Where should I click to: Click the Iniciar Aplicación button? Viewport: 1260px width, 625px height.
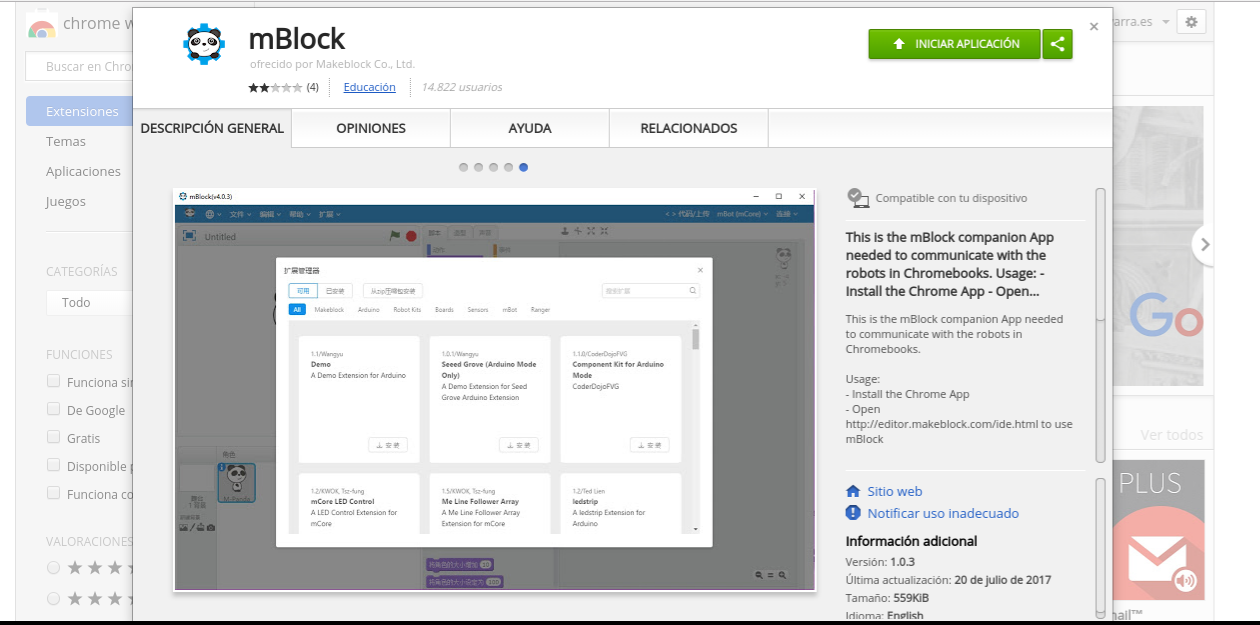click(955, 44)
